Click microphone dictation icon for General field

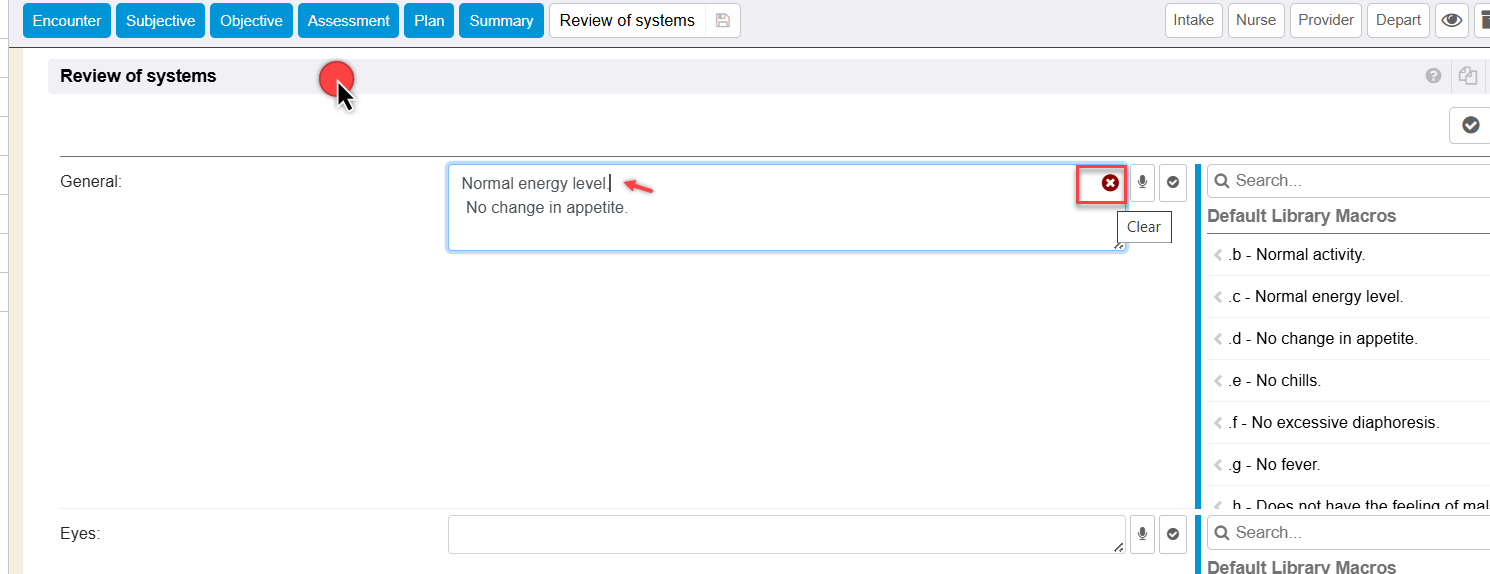[1142, 183]
